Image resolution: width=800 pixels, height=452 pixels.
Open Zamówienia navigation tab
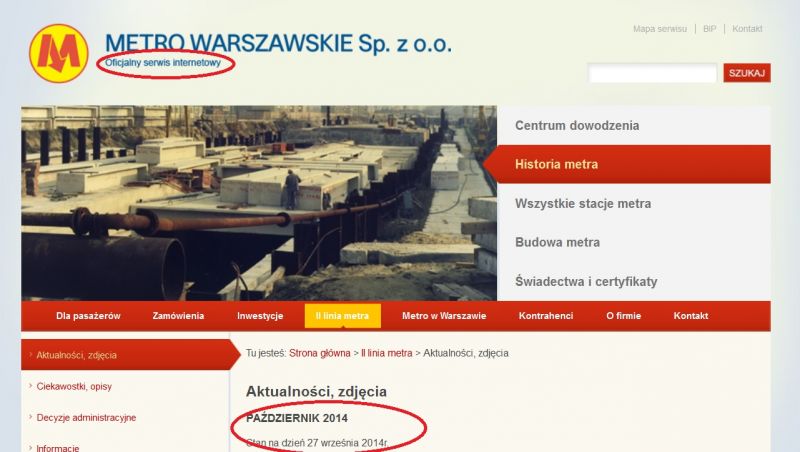pyautogui.click(x=178, y=316)
